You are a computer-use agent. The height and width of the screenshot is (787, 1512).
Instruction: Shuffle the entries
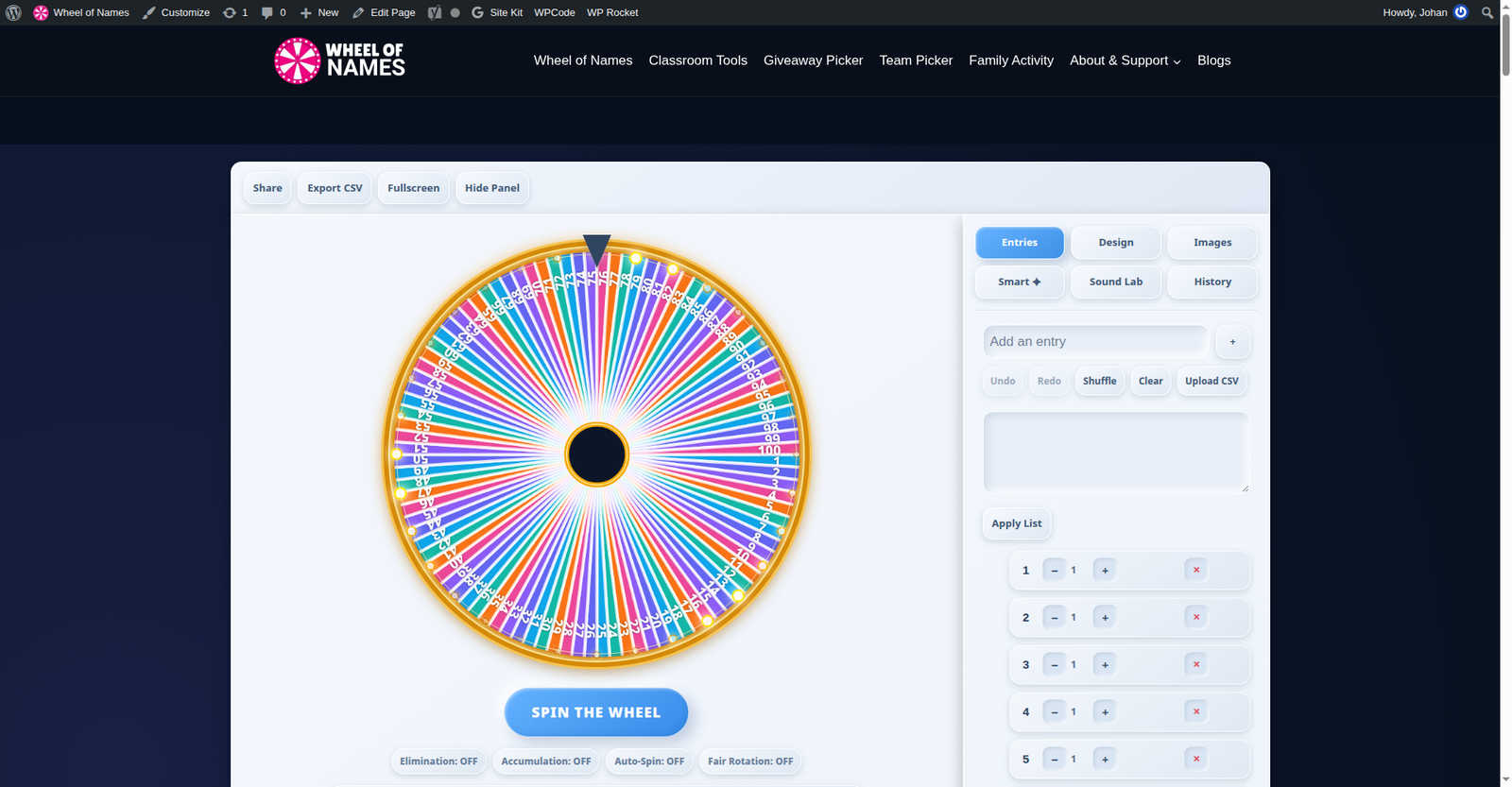coord(1100,381)
